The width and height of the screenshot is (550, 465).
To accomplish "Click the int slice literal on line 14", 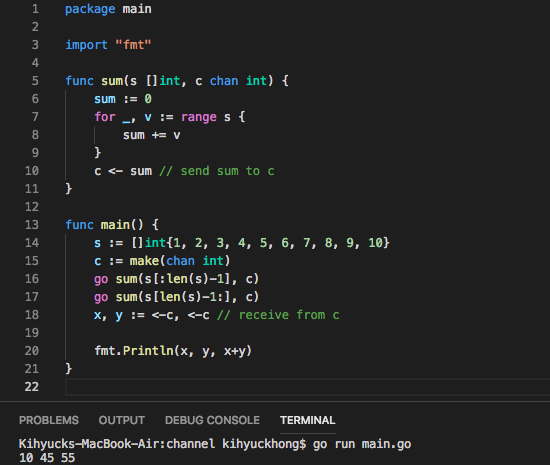I will tap(261, 243).
